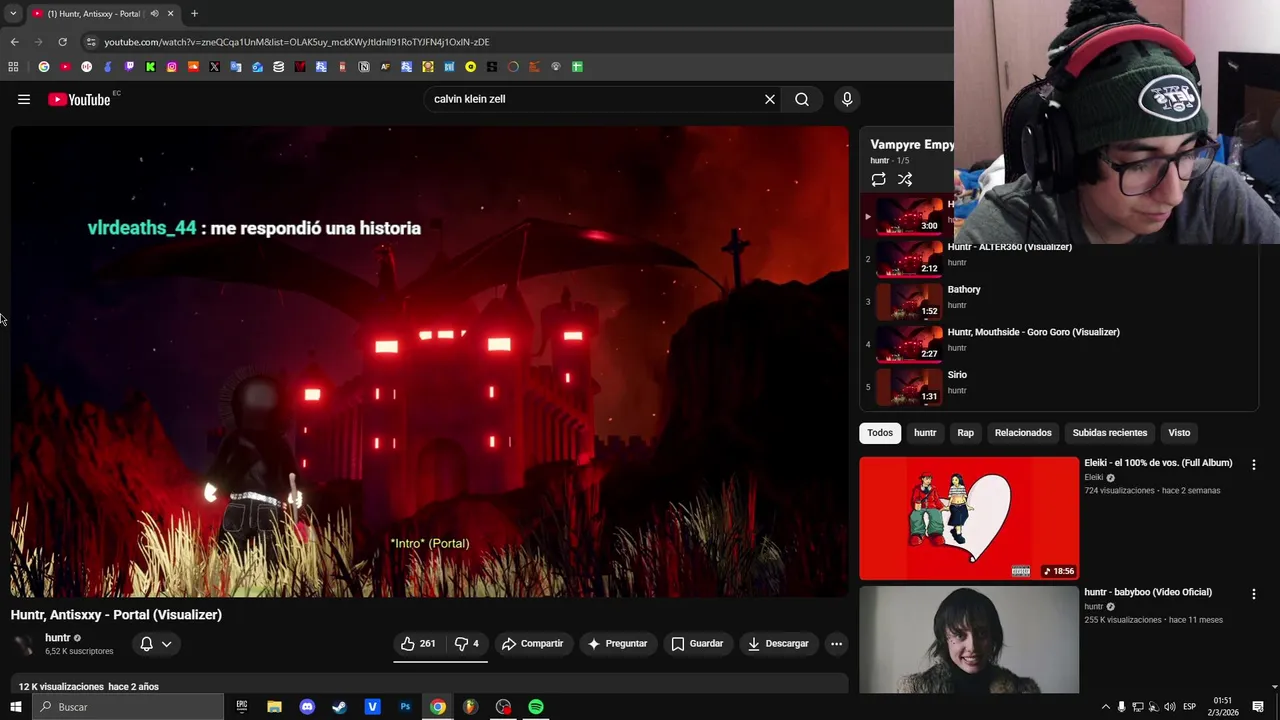Open Steam from the taskbar
Viewport: 1280px width, 720px height.
[340, 707]
